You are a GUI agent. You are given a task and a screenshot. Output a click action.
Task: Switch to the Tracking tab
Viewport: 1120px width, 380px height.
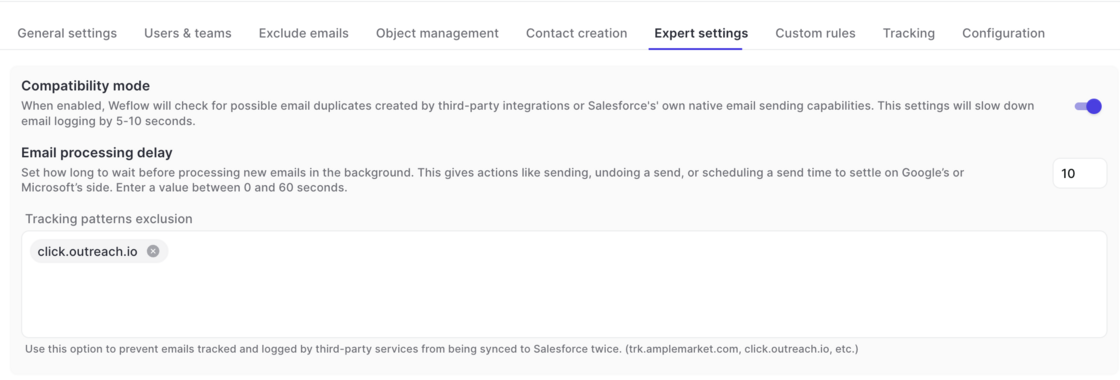click(909, 33)
